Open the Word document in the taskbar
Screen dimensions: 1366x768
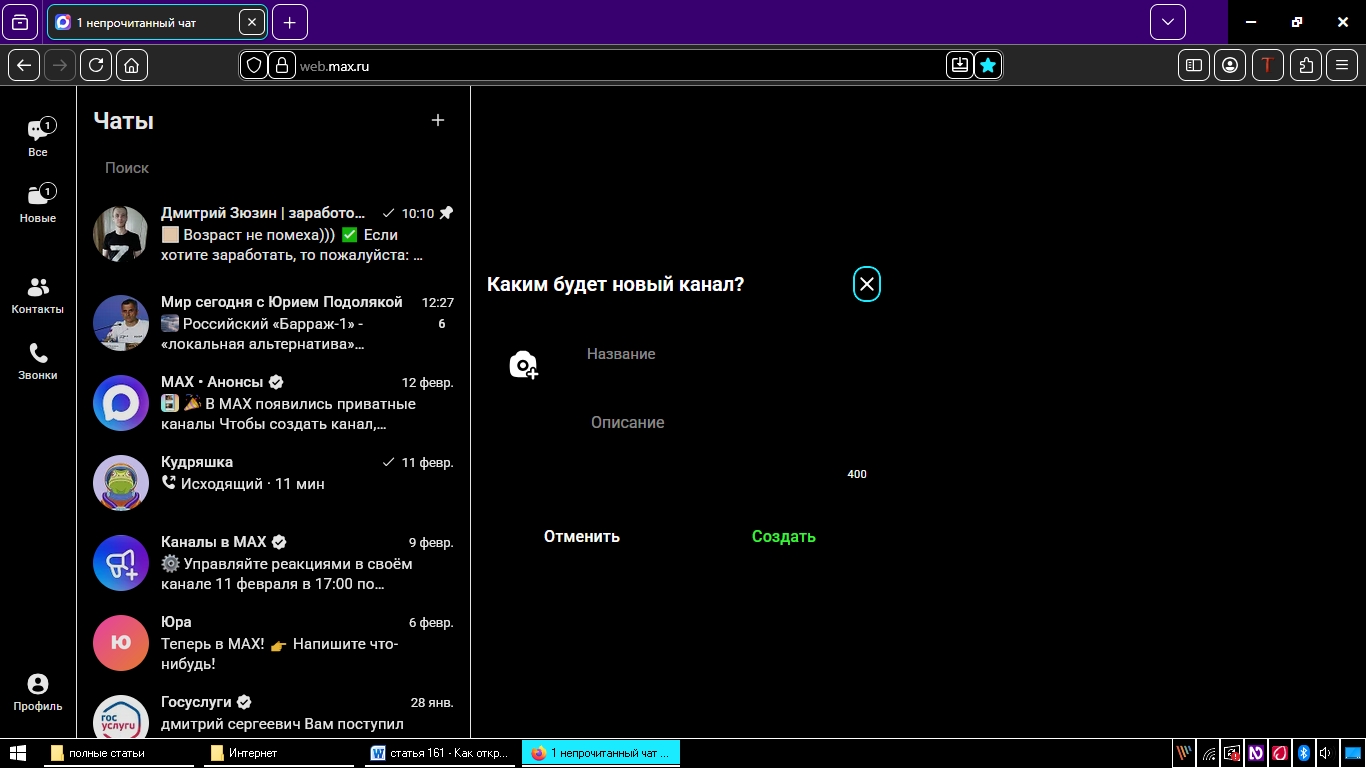tap(440, 753)
